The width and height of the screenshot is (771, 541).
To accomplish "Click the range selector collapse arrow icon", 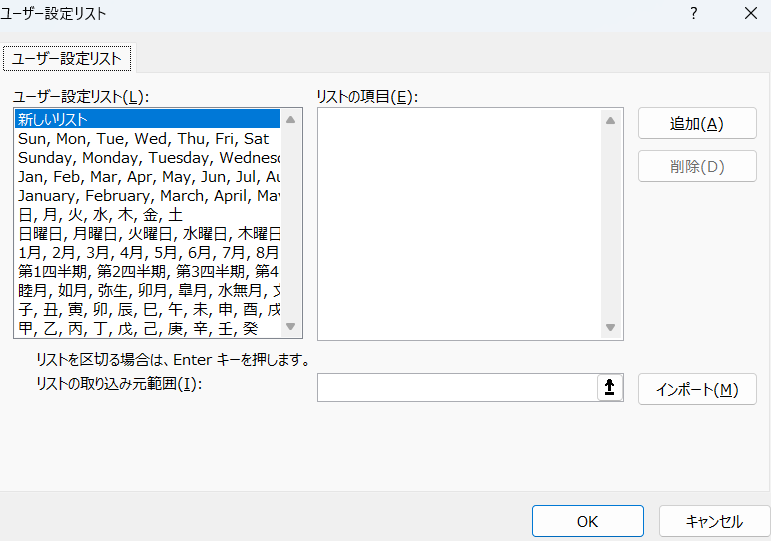I will point(610,388).
